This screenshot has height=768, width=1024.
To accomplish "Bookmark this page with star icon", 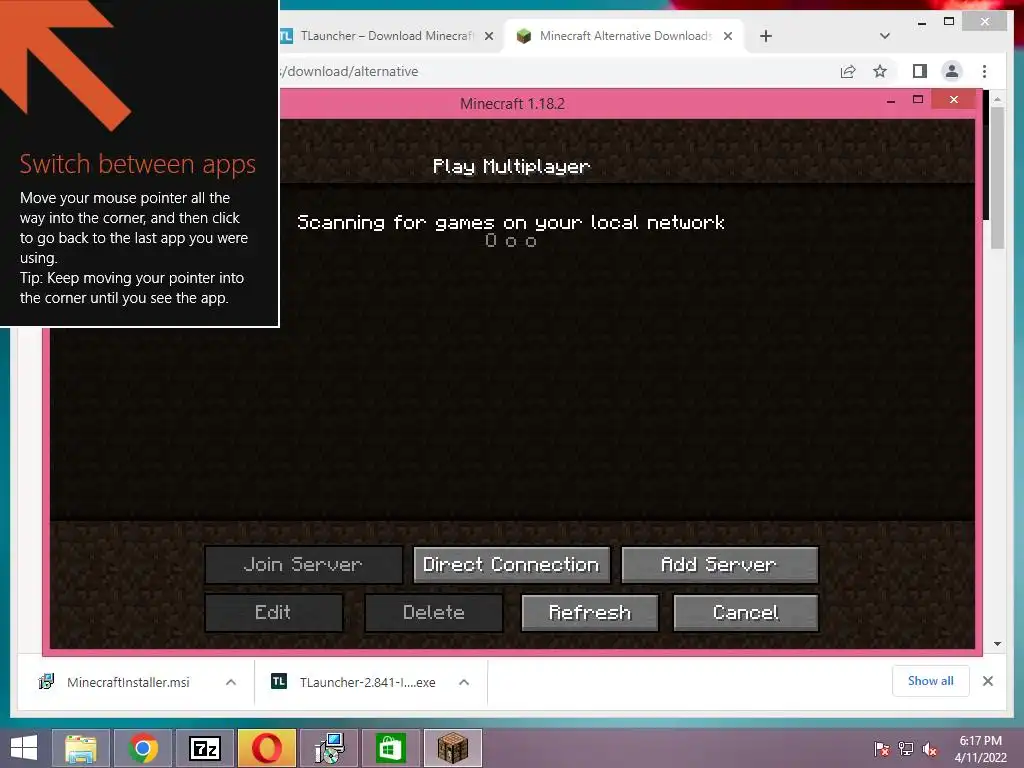I will [x=880, y=71].
